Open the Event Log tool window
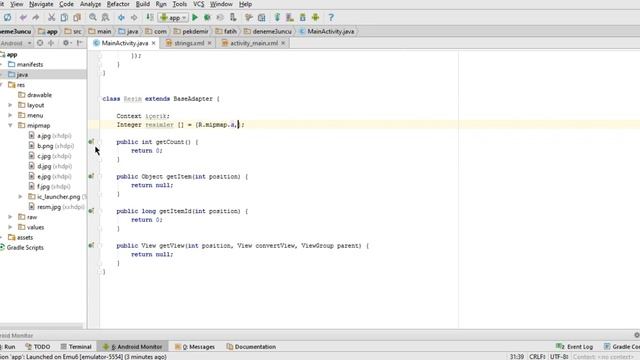 point(574,347)
